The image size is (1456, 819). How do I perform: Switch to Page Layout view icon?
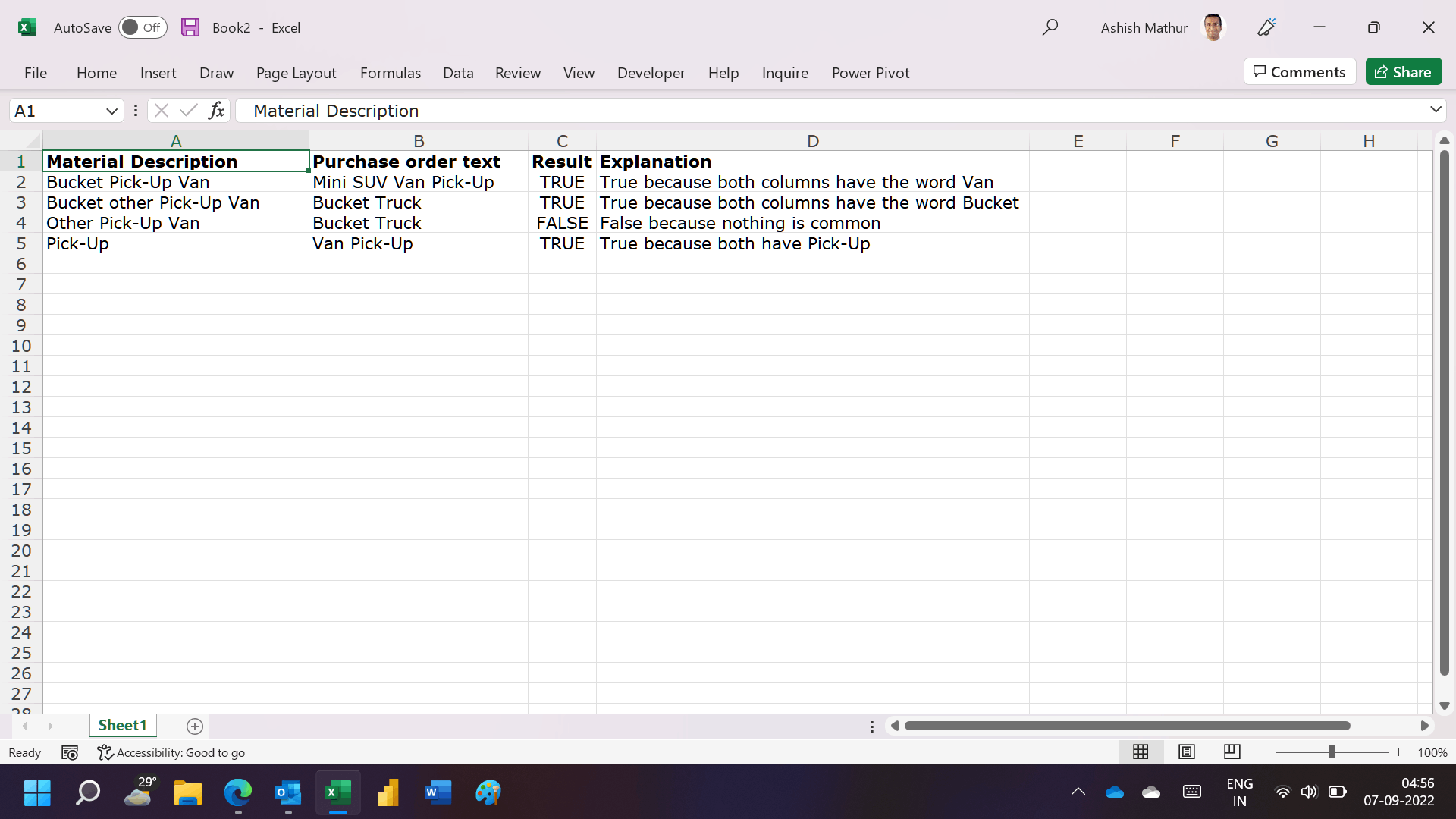[x=1187, y=752]
